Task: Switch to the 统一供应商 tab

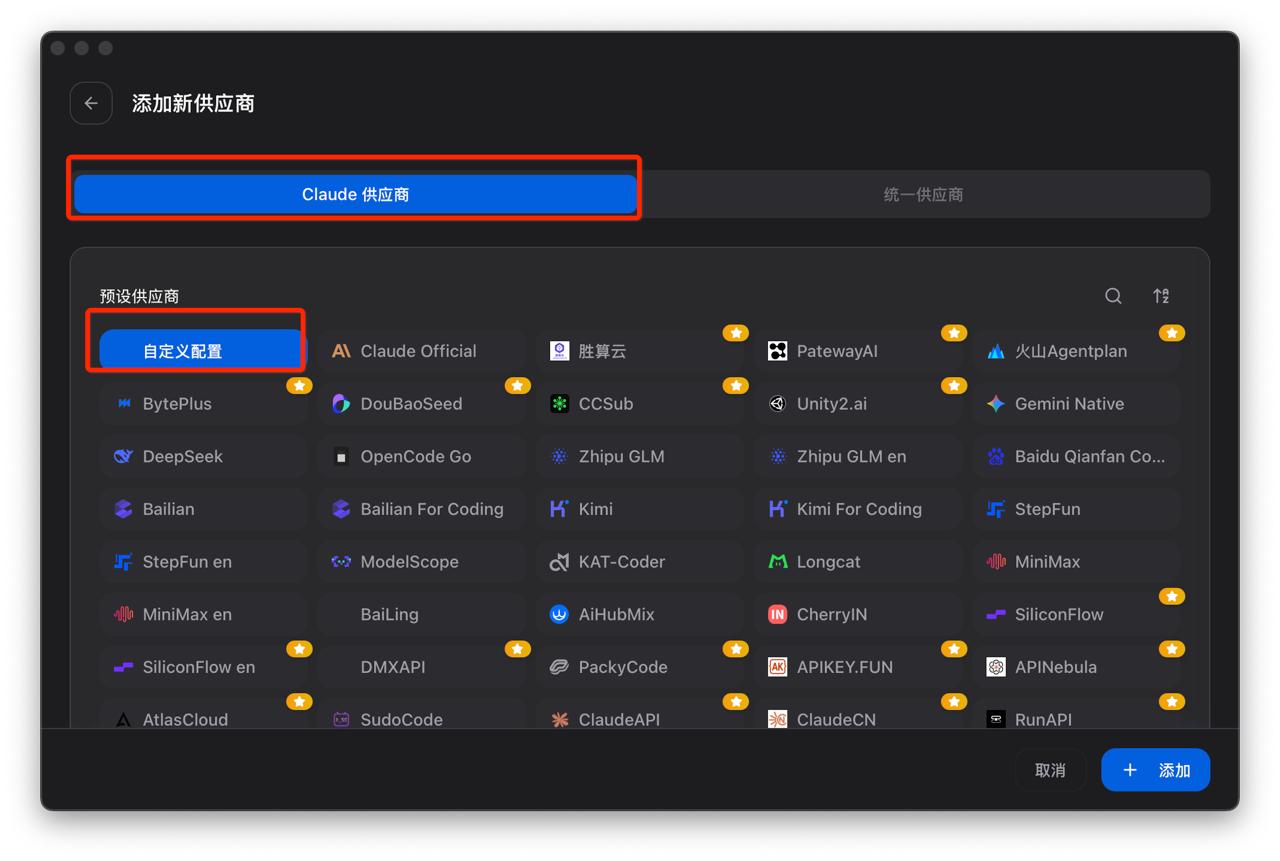Action: [923, 194]
